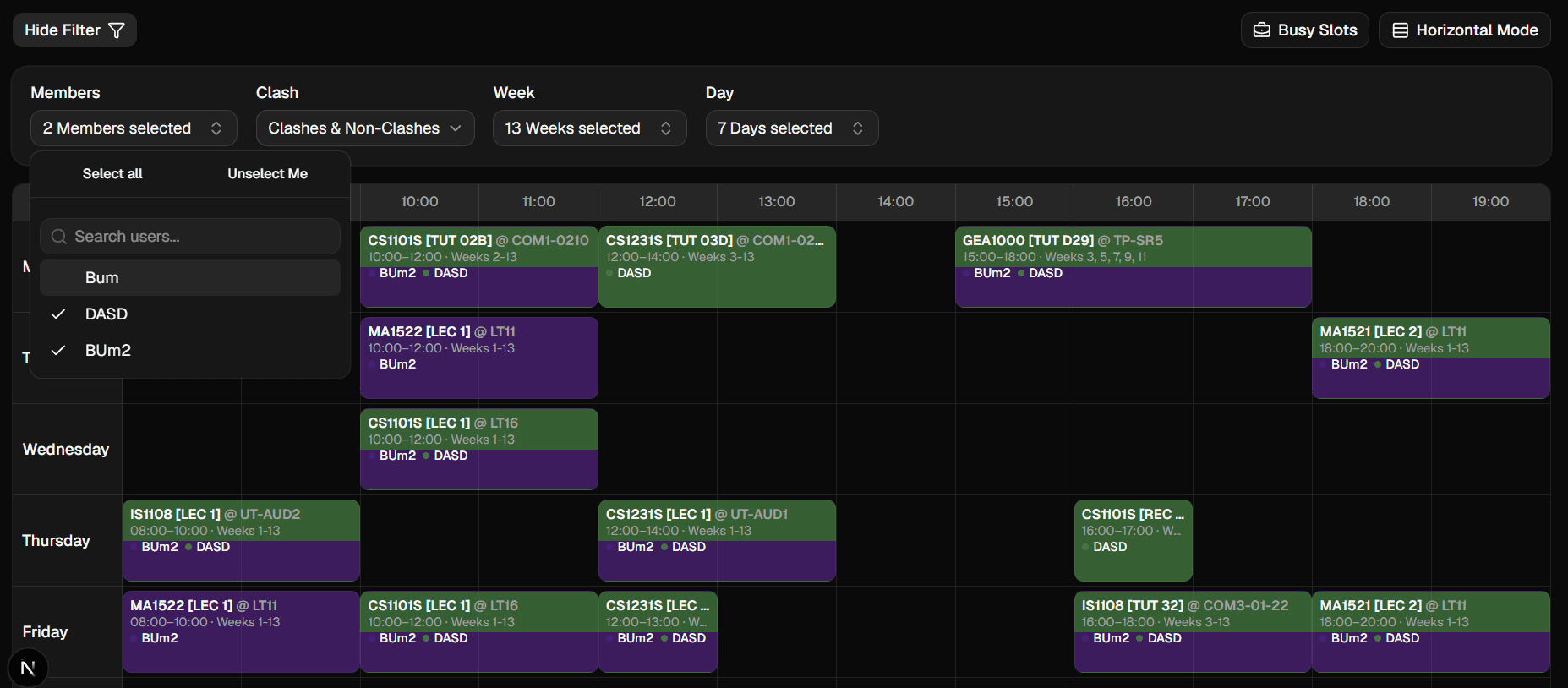This screenshot has width=1568, height=688.
Task: Click the Week filter label
Action: coord(514,93)
